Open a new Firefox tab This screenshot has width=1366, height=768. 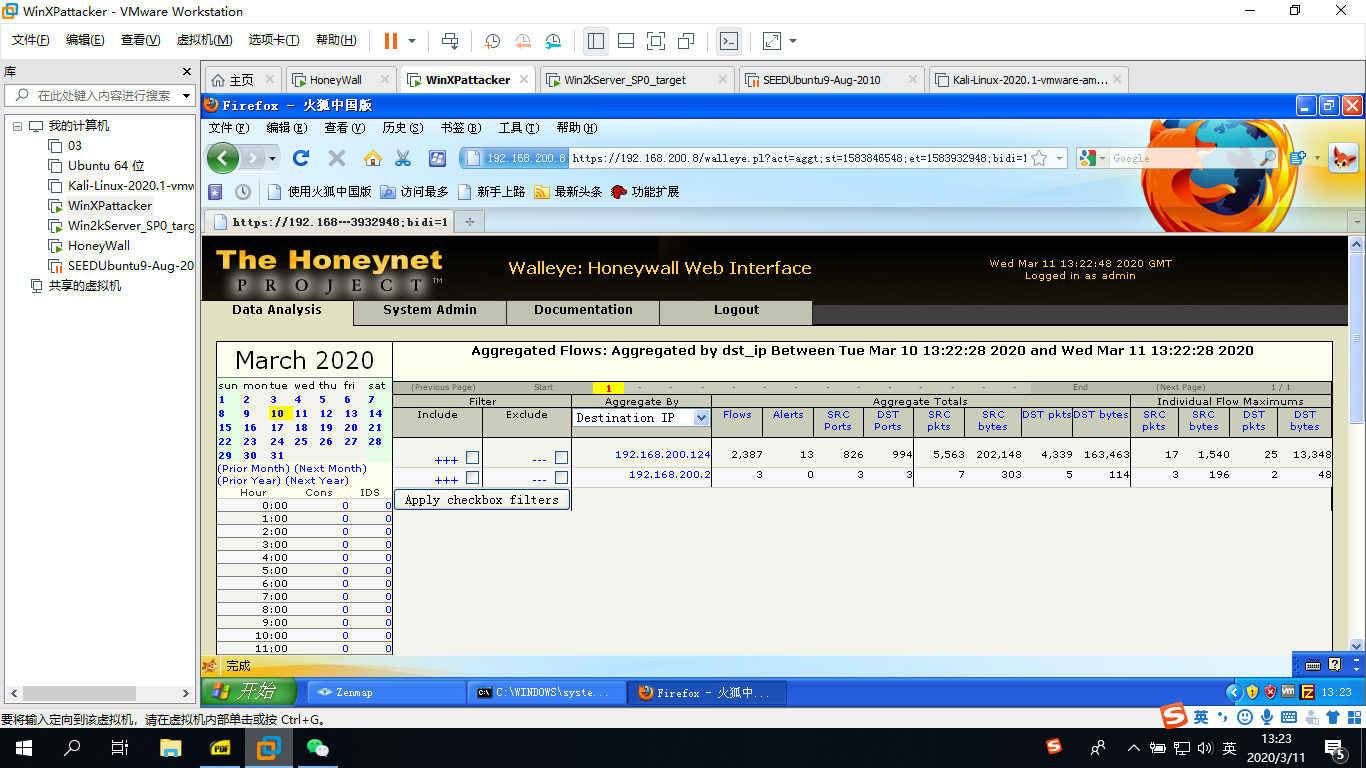coord(469,221)
